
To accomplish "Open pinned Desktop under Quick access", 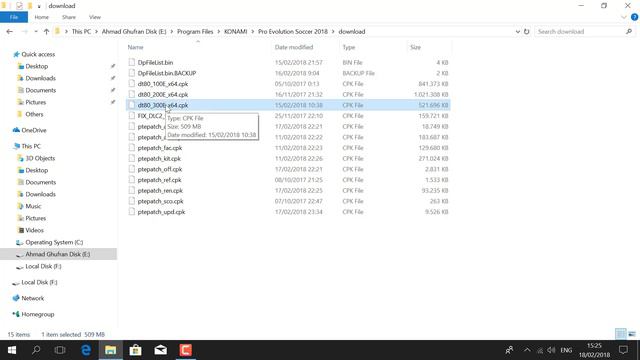I will coord(36,66).
